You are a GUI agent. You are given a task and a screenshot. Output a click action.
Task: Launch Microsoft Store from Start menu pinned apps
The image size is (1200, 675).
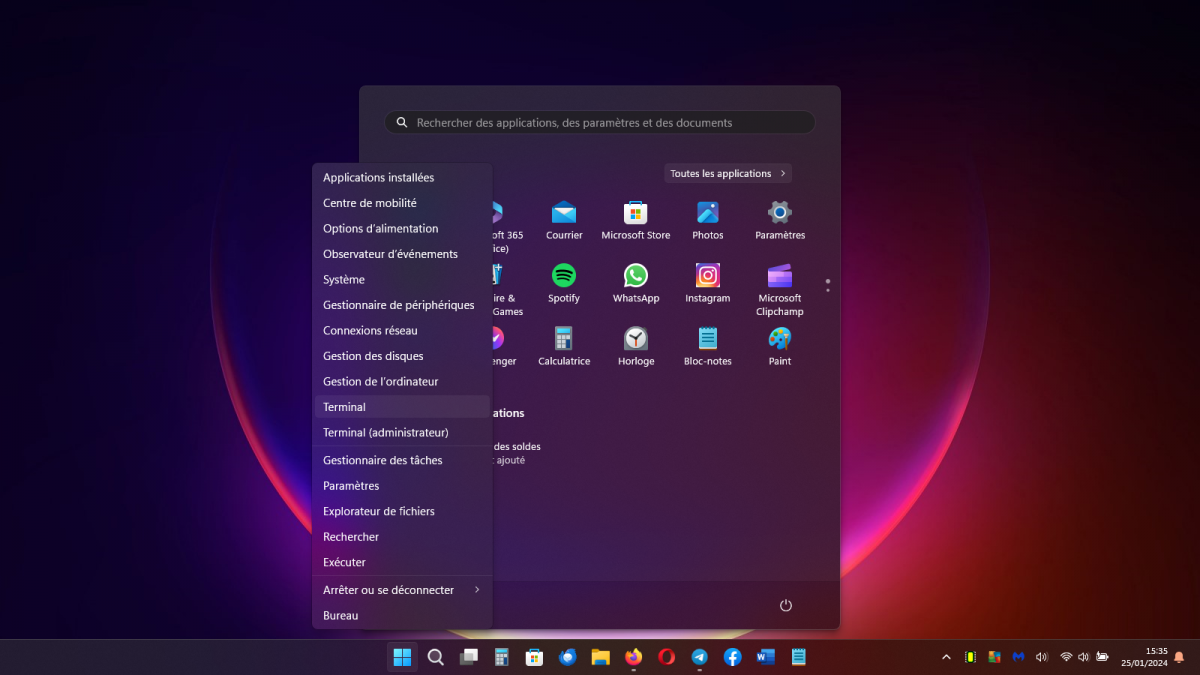click(636, 220)
